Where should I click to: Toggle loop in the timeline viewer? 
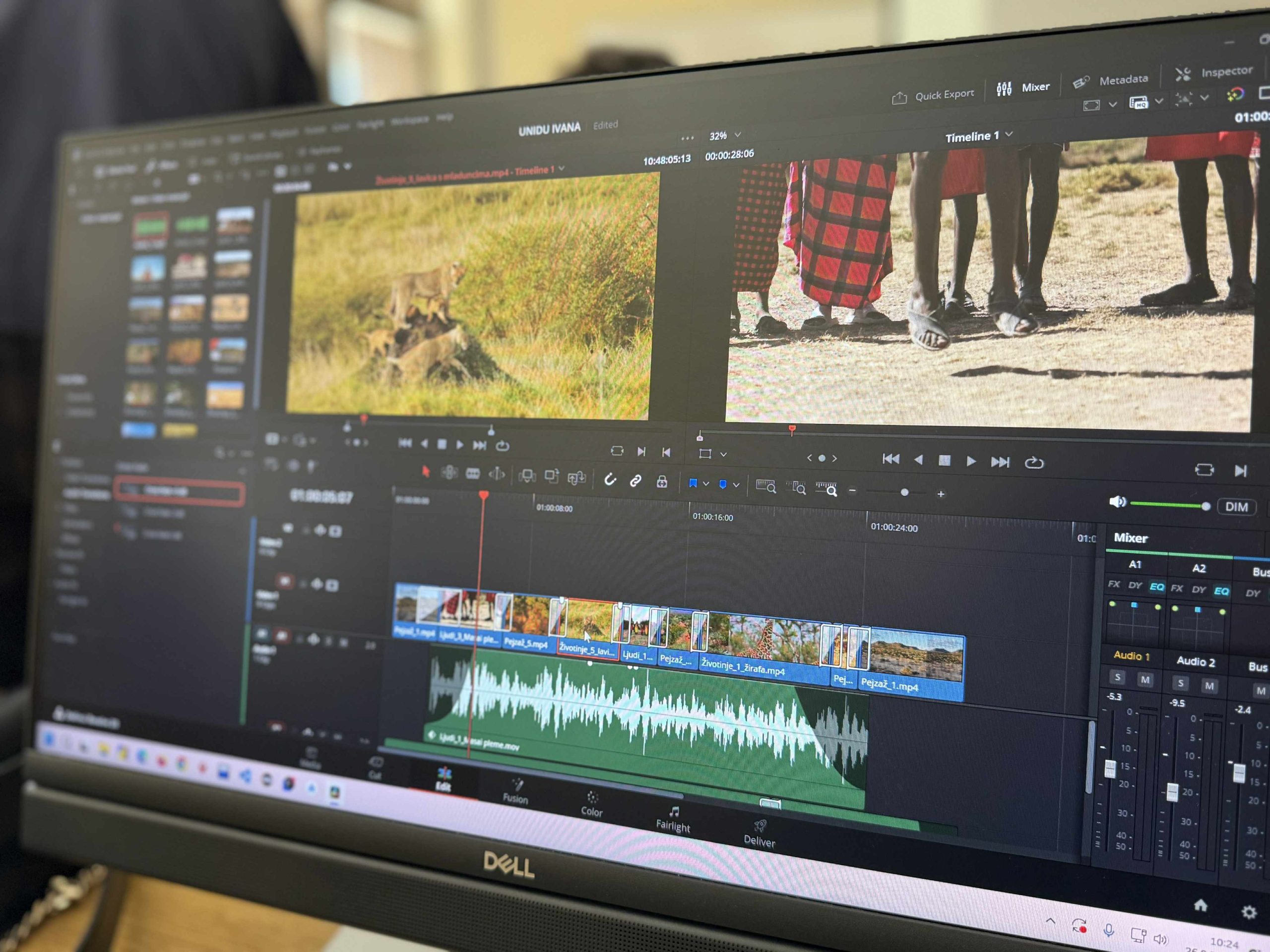click(1033, 463)
